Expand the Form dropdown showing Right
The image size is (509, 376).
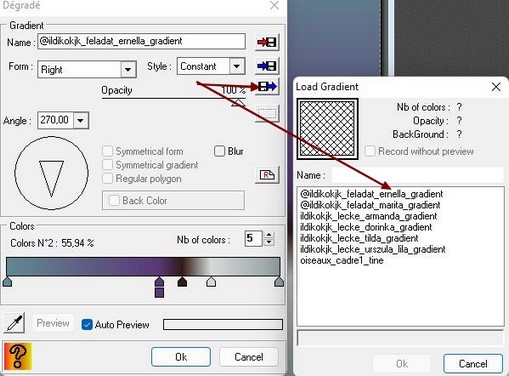point(128,70)
